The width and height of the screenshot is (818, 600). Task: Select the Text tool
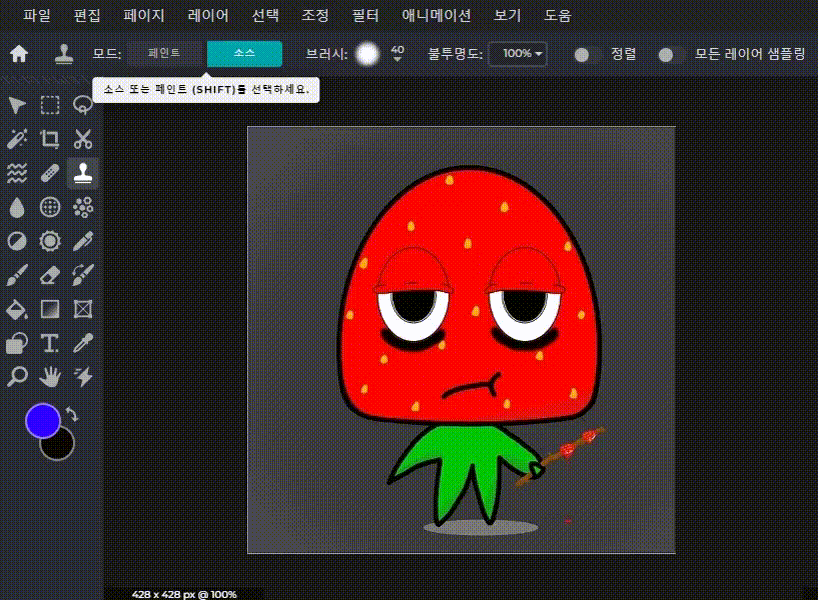point(50,343)
